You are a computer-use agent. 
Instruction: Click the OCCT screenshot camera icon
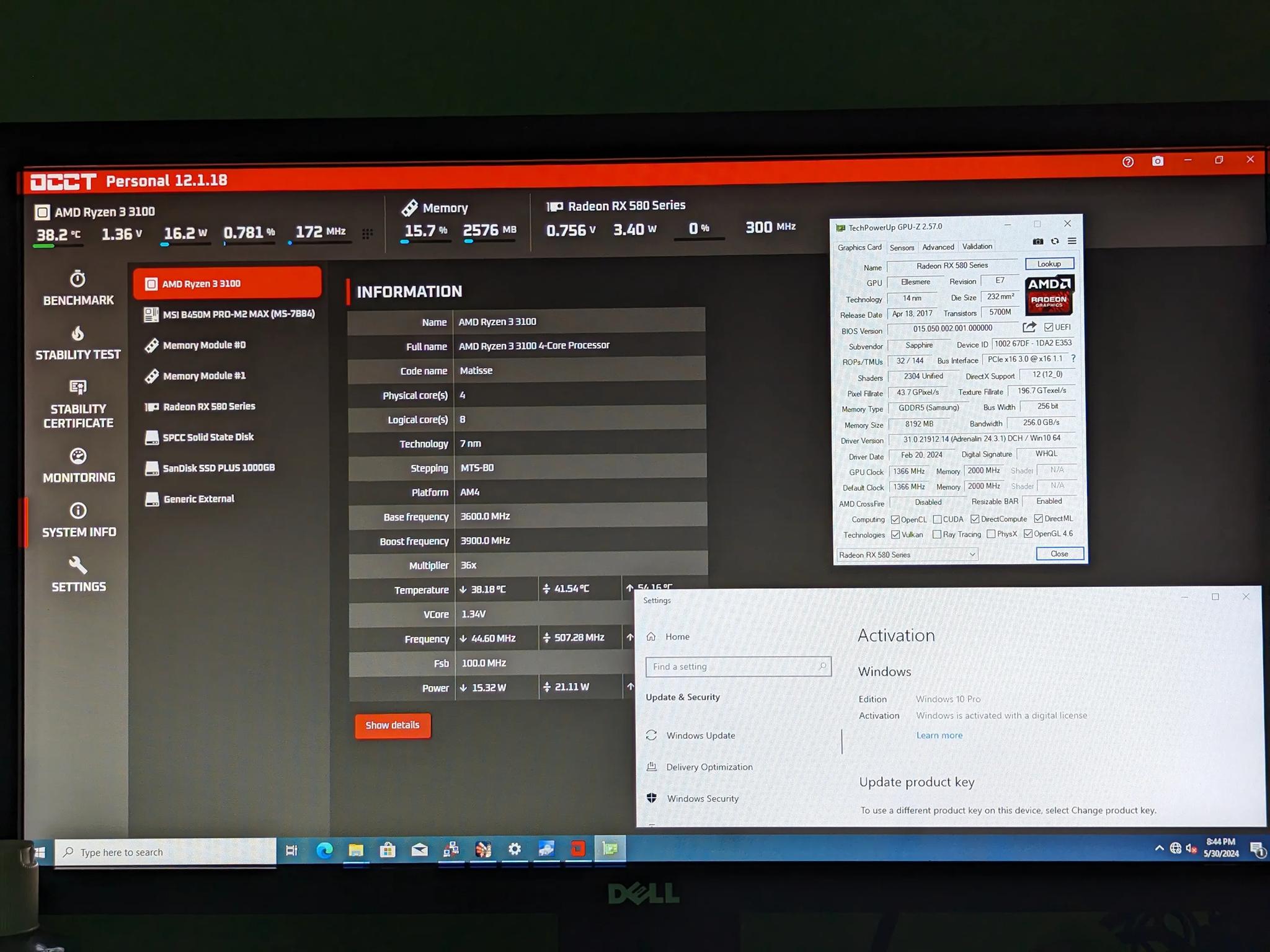point(1157,161)
